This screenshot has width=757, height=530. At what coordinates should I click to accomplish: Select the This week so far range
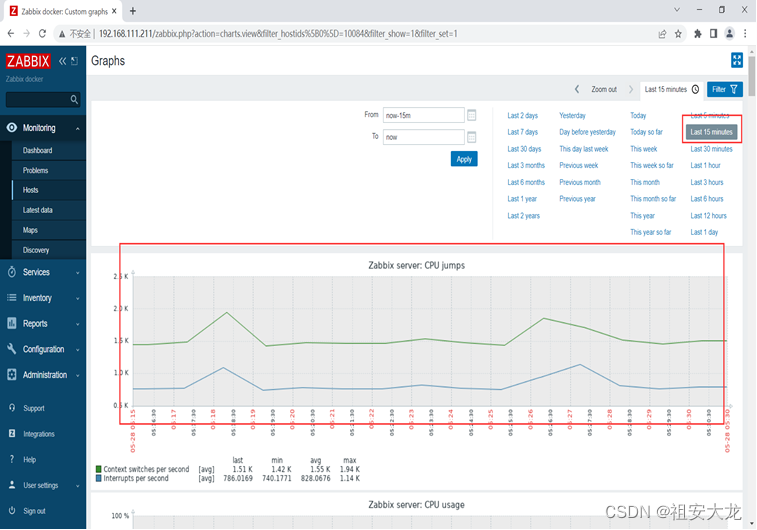pos(651,165)
